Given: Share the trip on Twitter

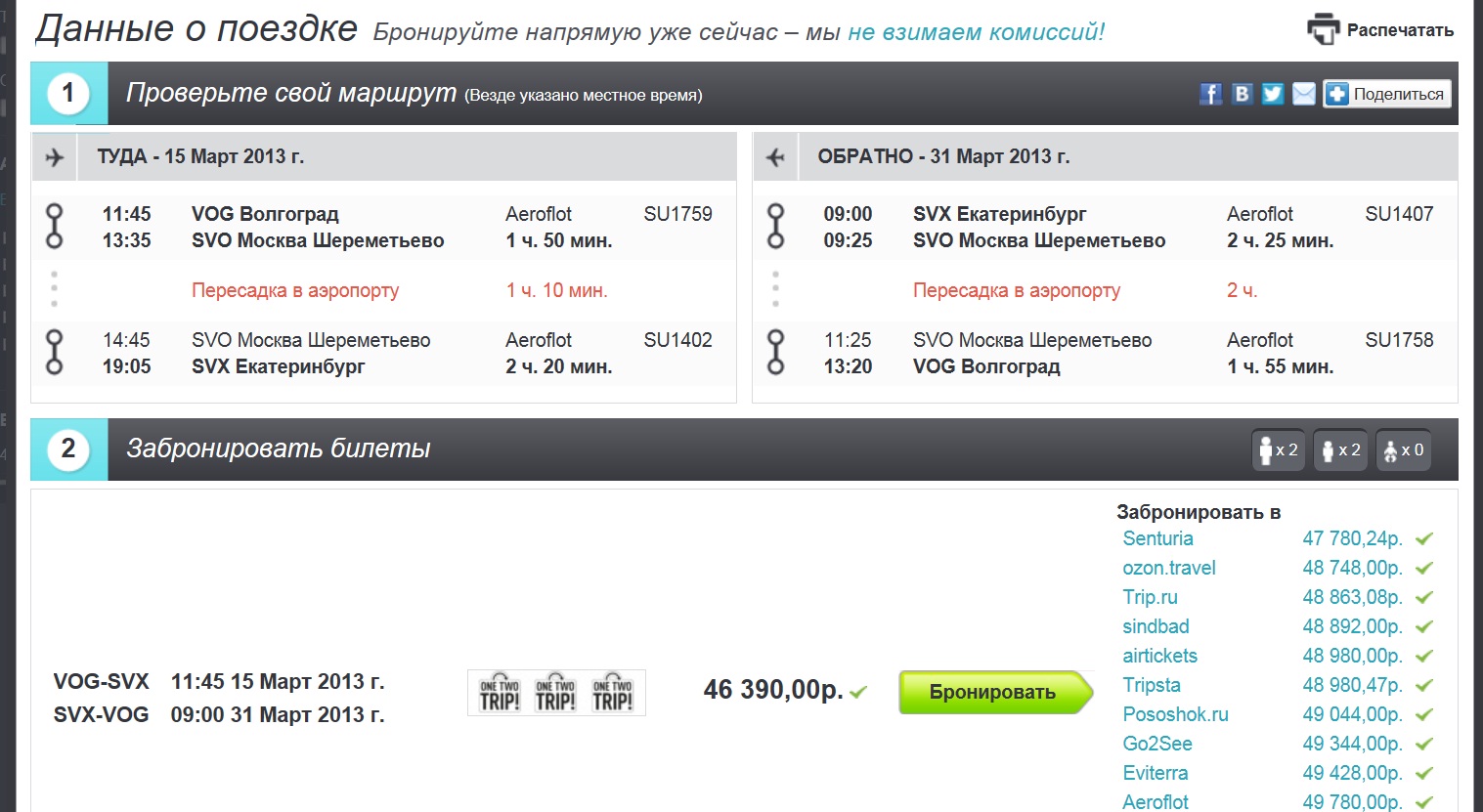Looking at the screenshot, I should (x=1273, y=94).
